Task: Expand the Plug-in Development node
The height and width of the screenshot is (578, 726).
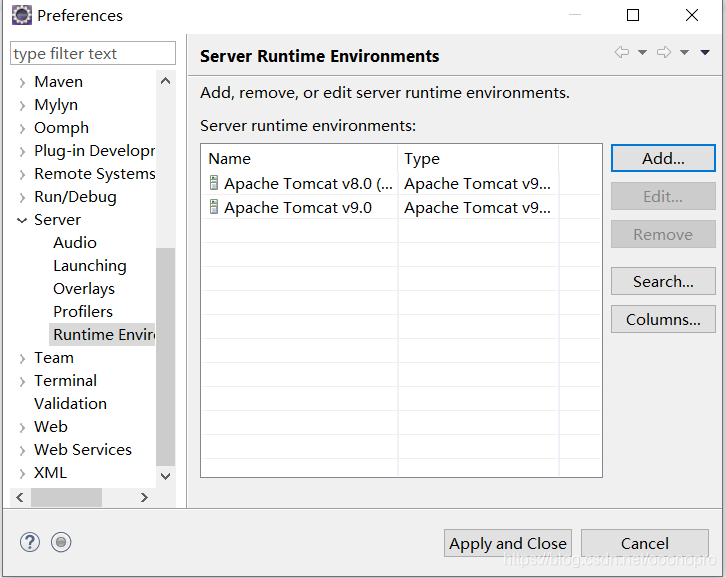Action: click(x=22, y=151)
